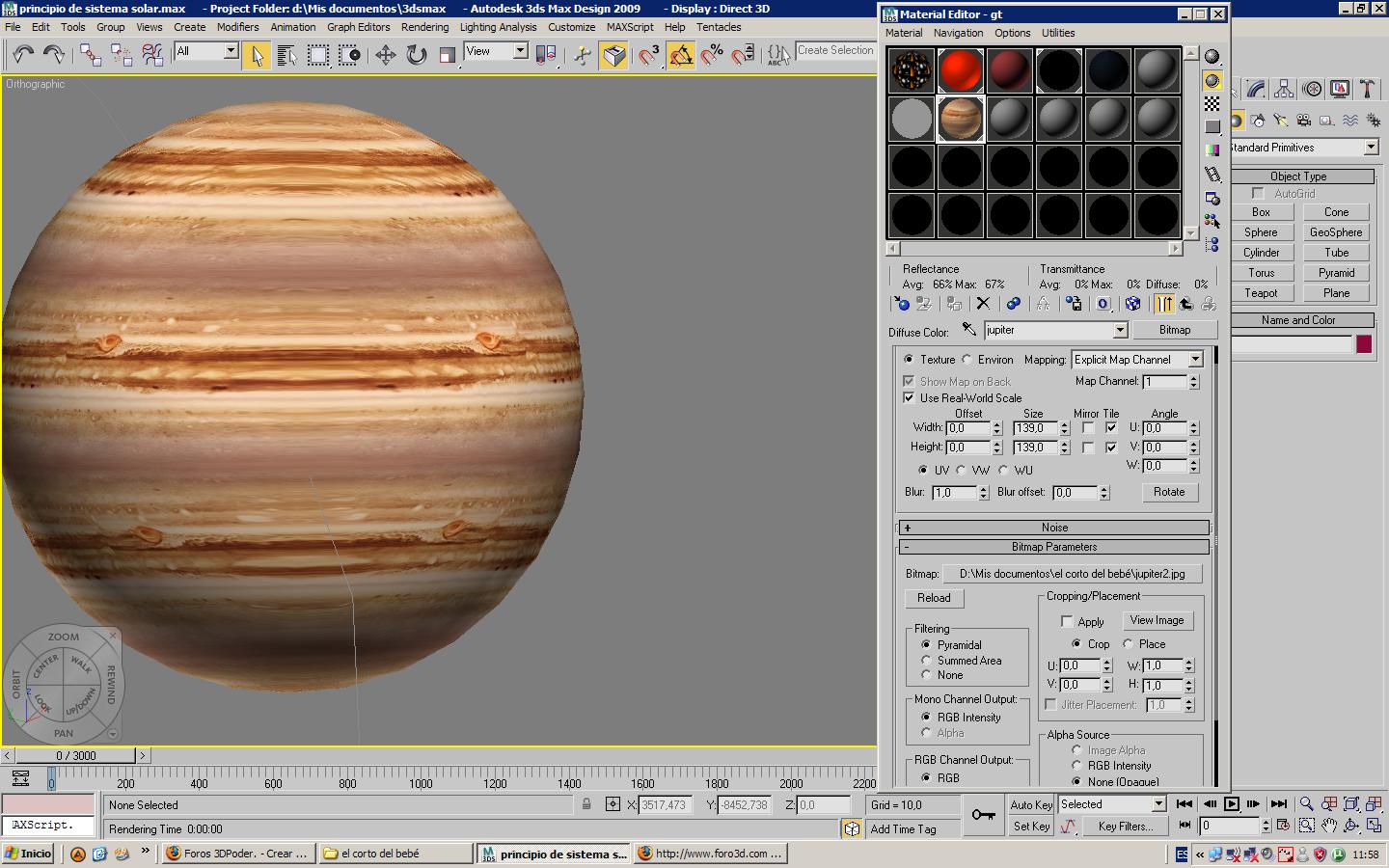Screen dimensions: 1389x868
Task: Toggle the checkered Background icon in Material Editor
Action: (x=1212, y=104)
